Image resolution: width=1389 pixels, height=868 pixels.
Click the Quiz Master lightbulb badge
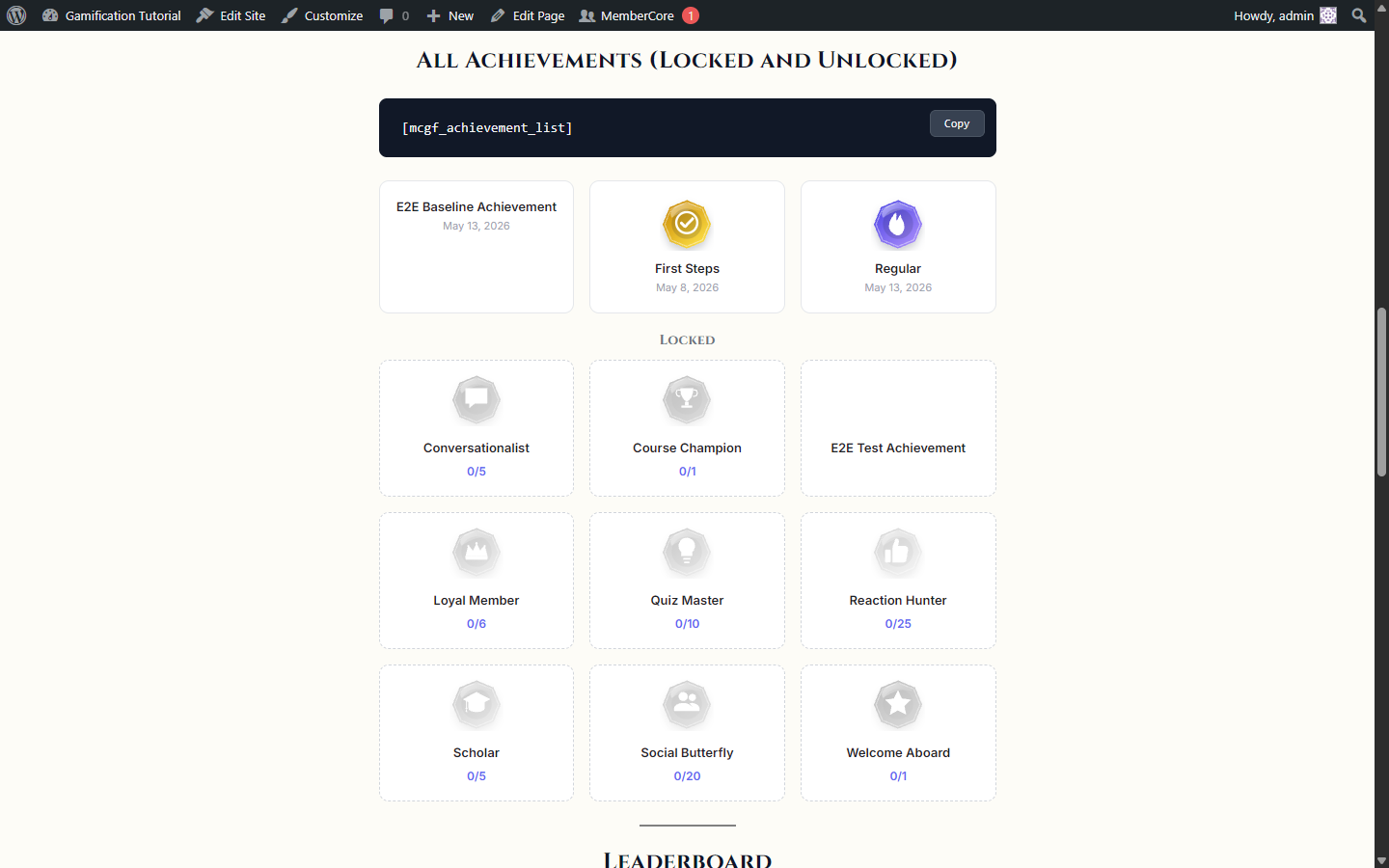687,552
